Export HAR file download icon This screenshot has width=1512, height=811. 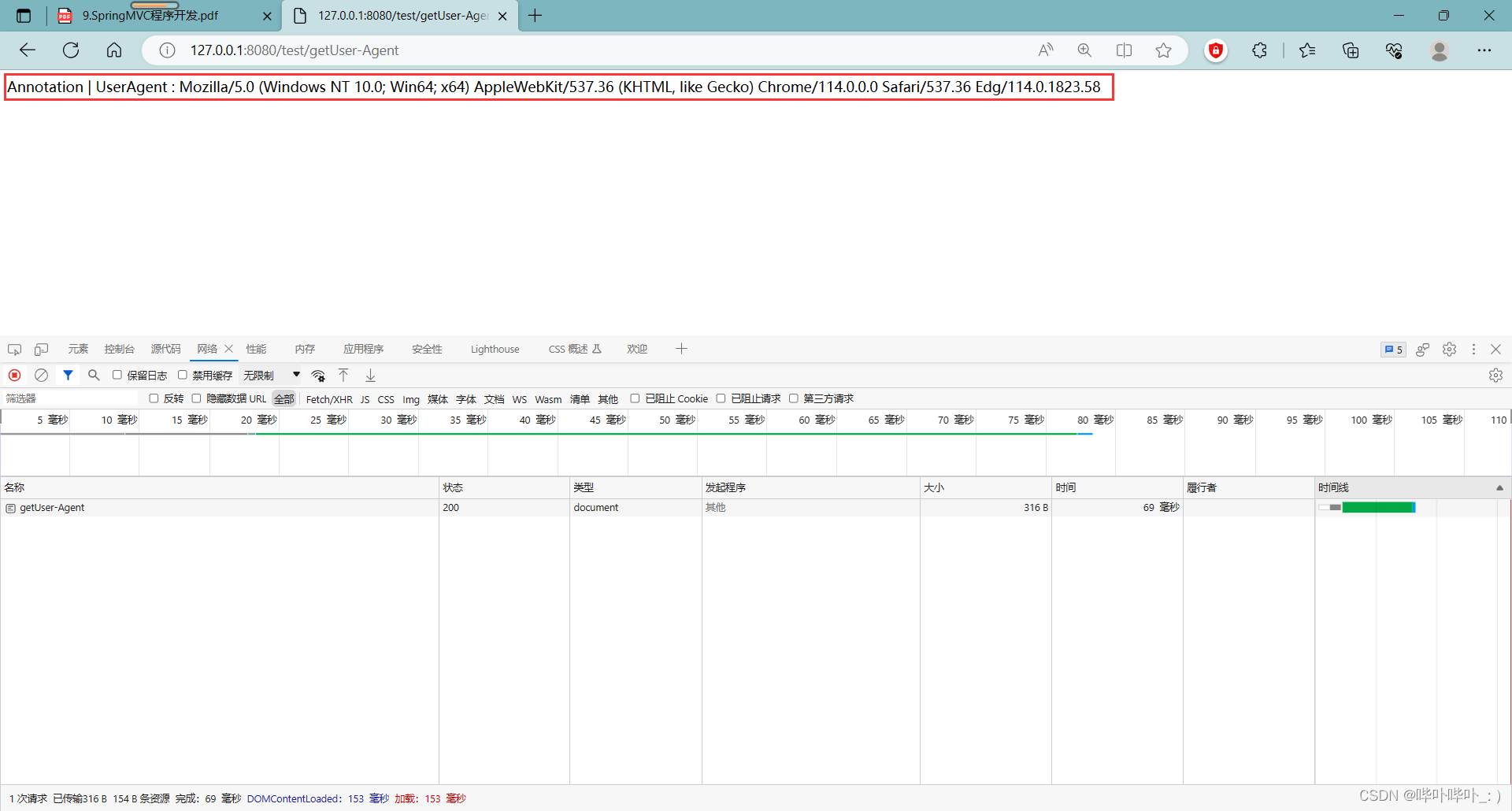tap(370, 375)
